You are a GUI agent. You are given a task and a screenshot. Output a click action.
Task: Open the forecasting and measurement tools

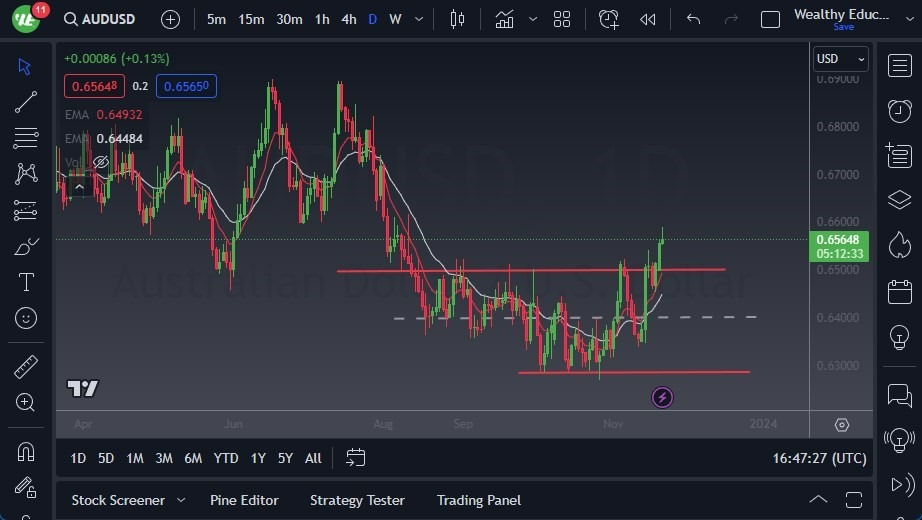25,210
